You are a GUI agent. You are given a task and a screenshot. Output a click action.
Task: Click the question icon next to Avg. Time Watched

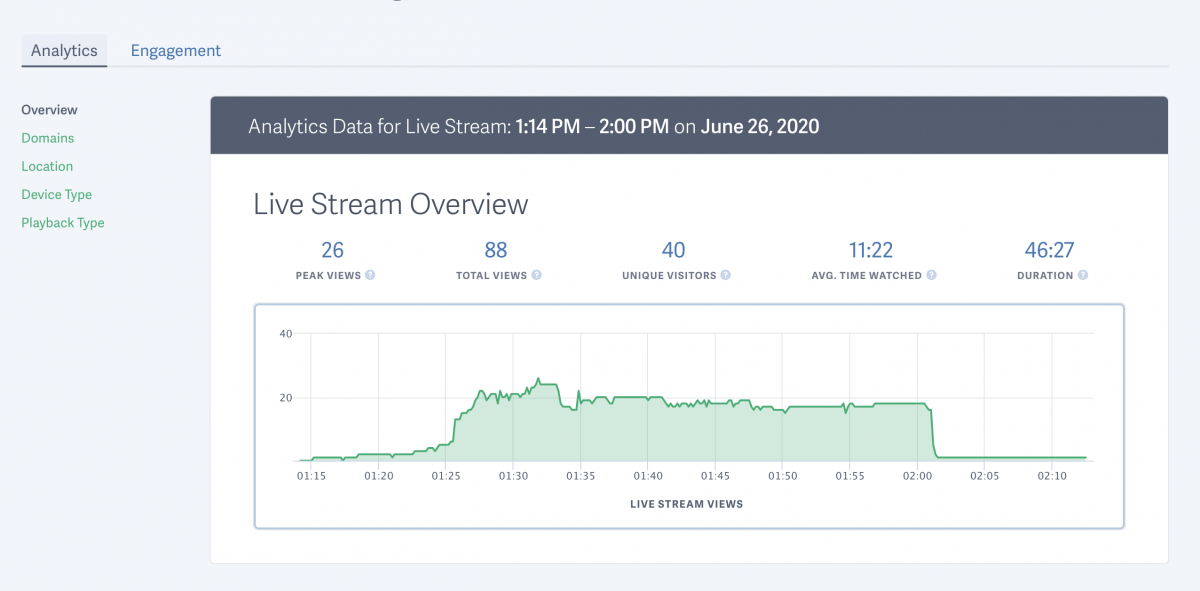click(x=932, y=275)
